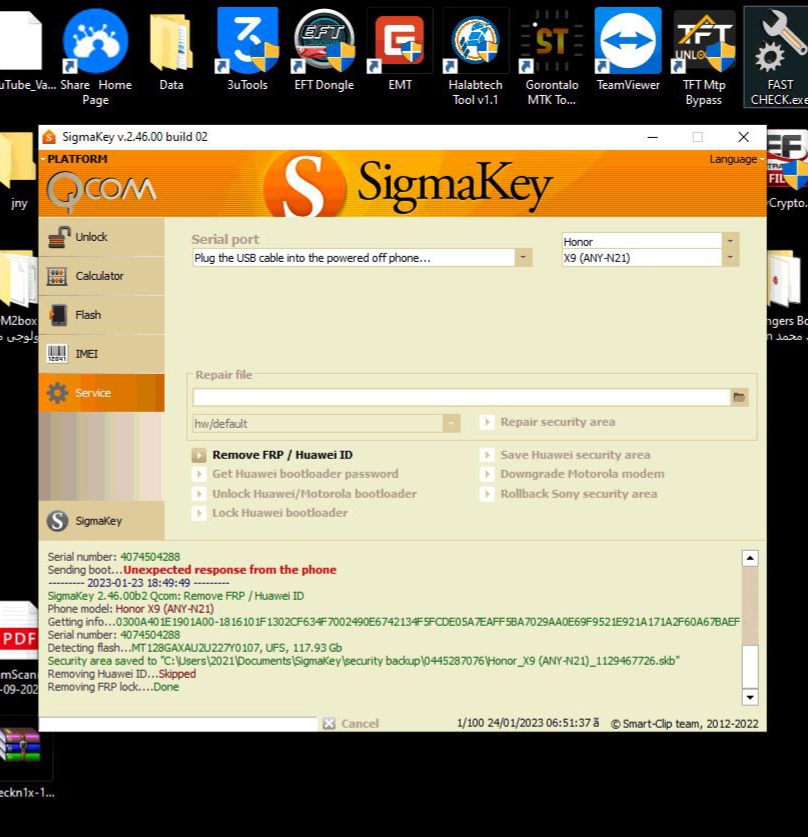808x837 pixels.
Task: Click Save Huawei security area
Action: coord(575,455)
